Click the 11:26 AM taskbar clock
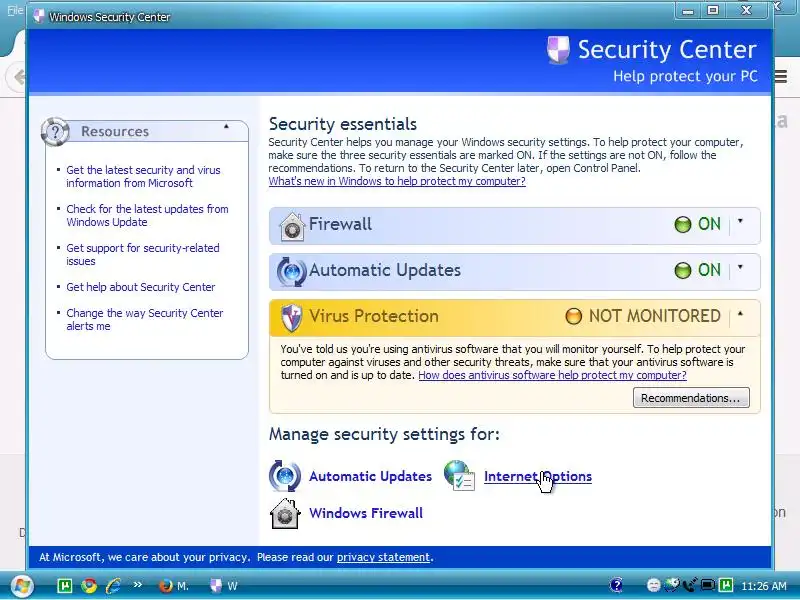This screenshot has height=600, width=800. 763,585
